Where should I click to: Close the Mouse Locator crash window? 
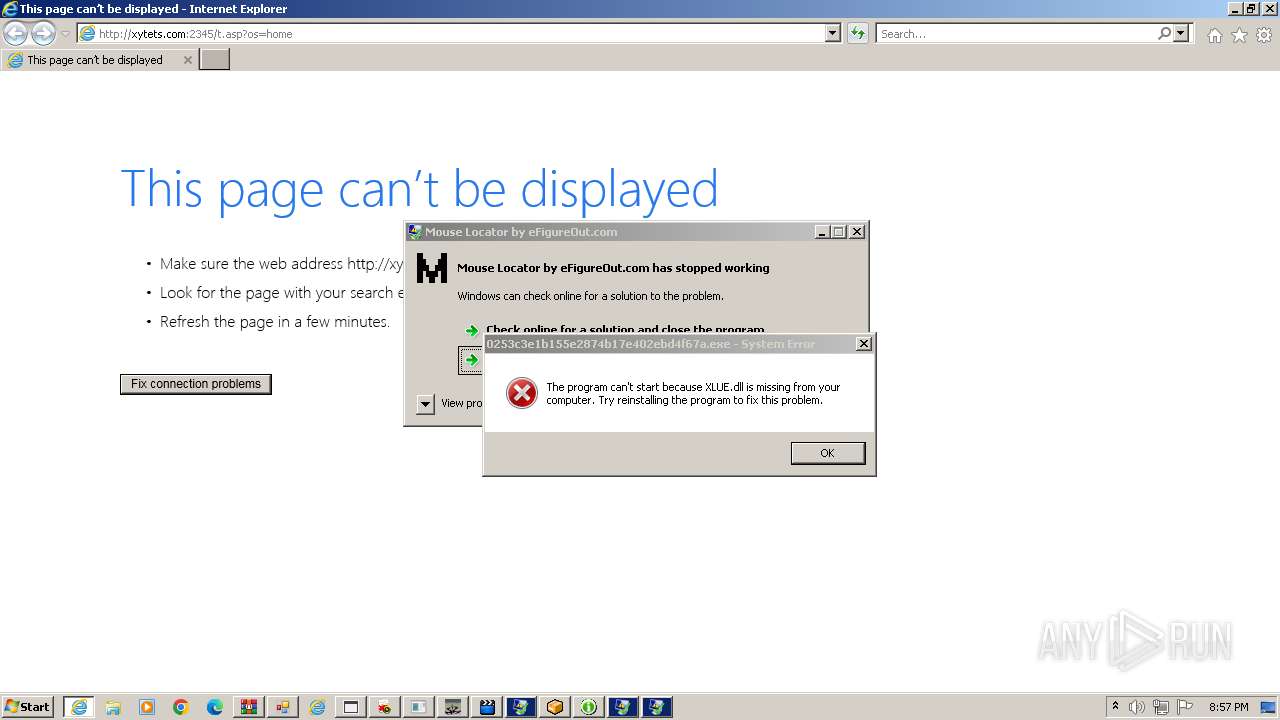point(857,232)
